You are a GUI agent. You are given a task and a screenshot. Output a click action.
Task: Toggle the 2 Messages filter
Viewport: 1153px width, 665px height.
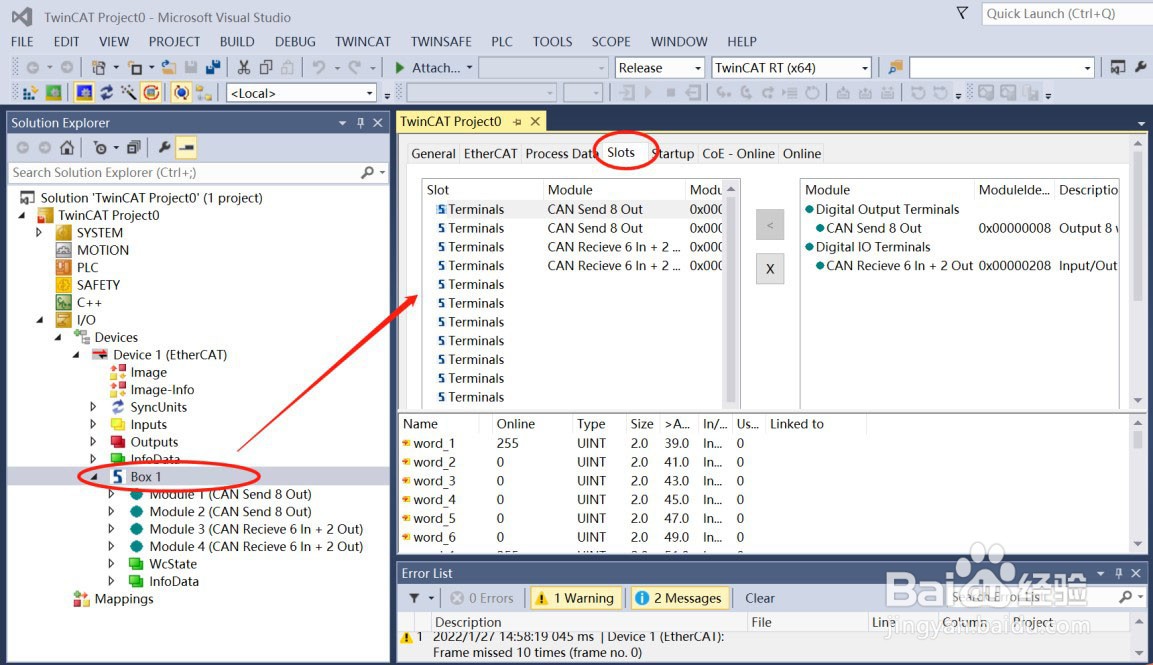click(679, 598)
